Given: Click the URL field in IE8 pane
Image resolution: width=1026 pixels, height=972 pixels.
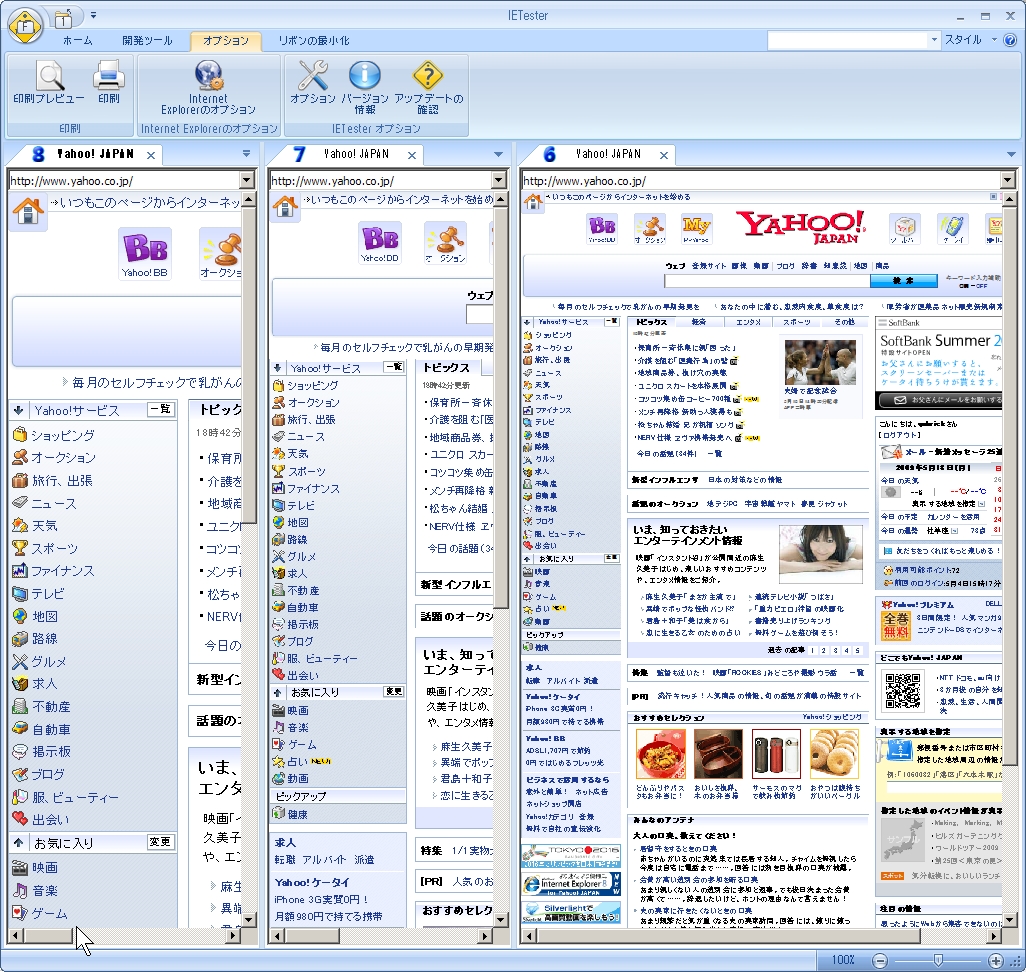Looking at the screenshot, I should pos(124,181).
